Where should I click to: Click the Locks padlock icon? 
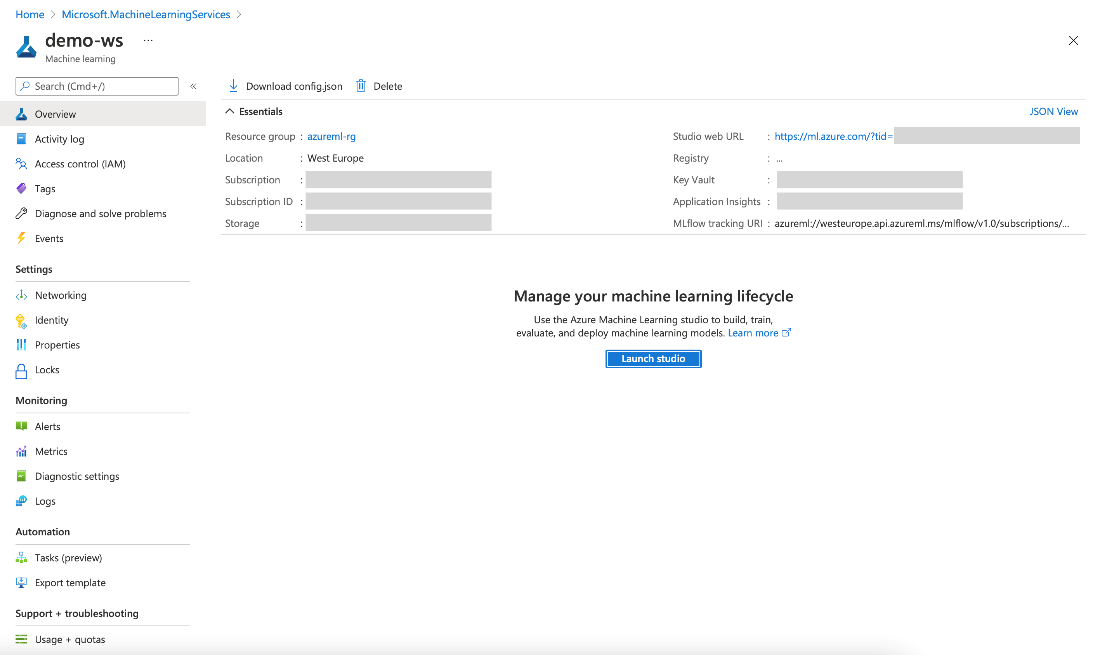coord(22,370)
